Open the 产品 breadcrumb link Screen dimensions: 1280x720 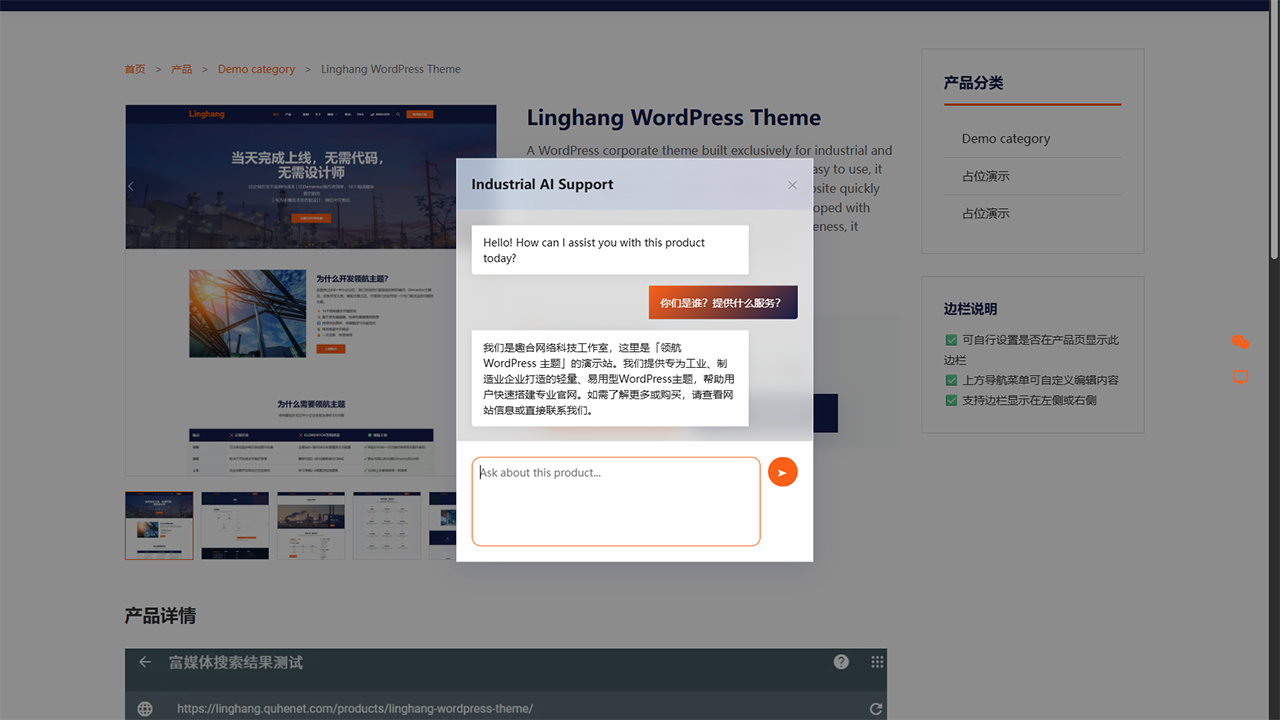coord(181,69)
